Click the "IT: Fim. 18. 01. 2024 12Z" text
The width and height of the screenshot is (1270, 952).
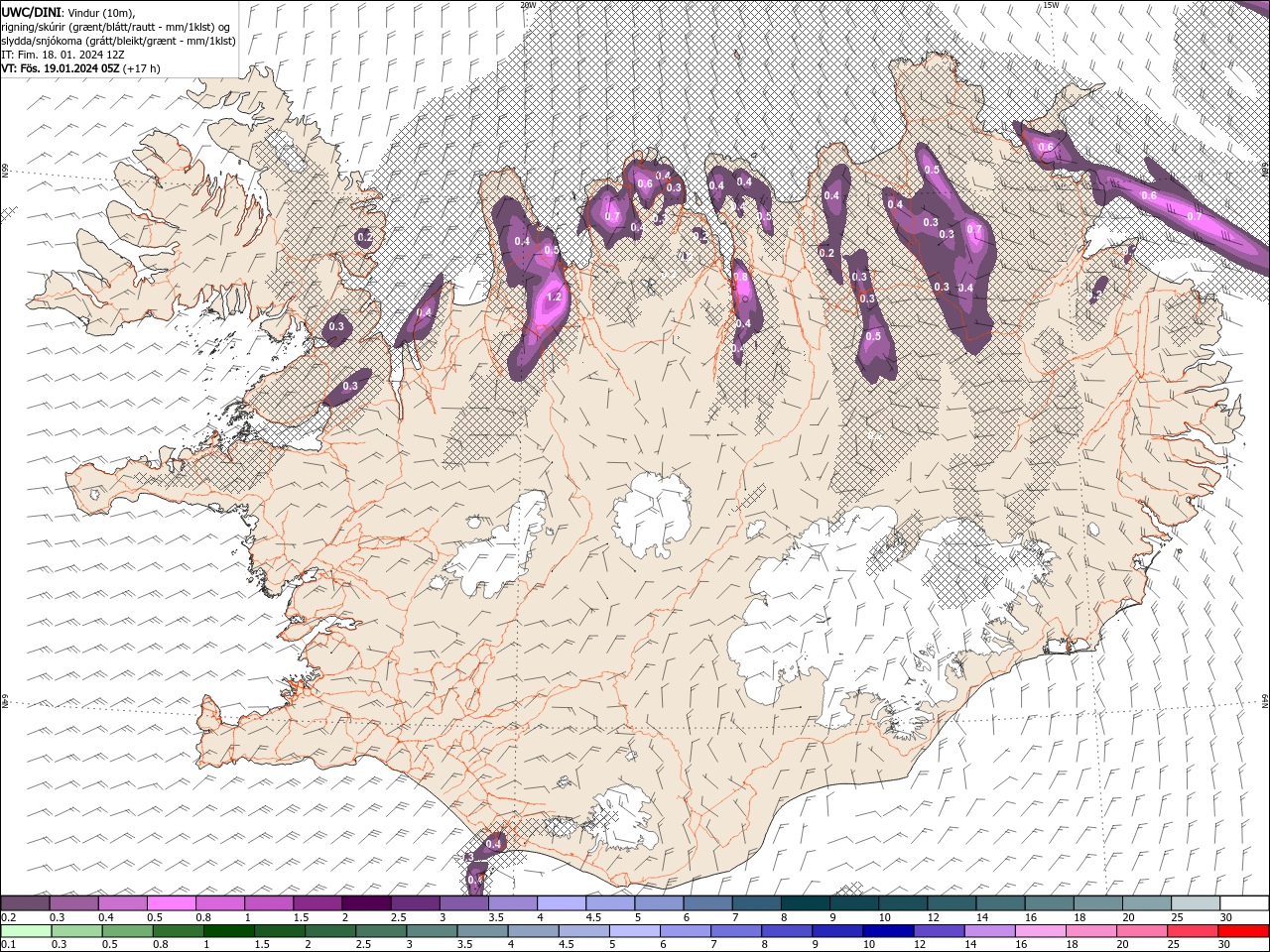click(x=63, y=55)
